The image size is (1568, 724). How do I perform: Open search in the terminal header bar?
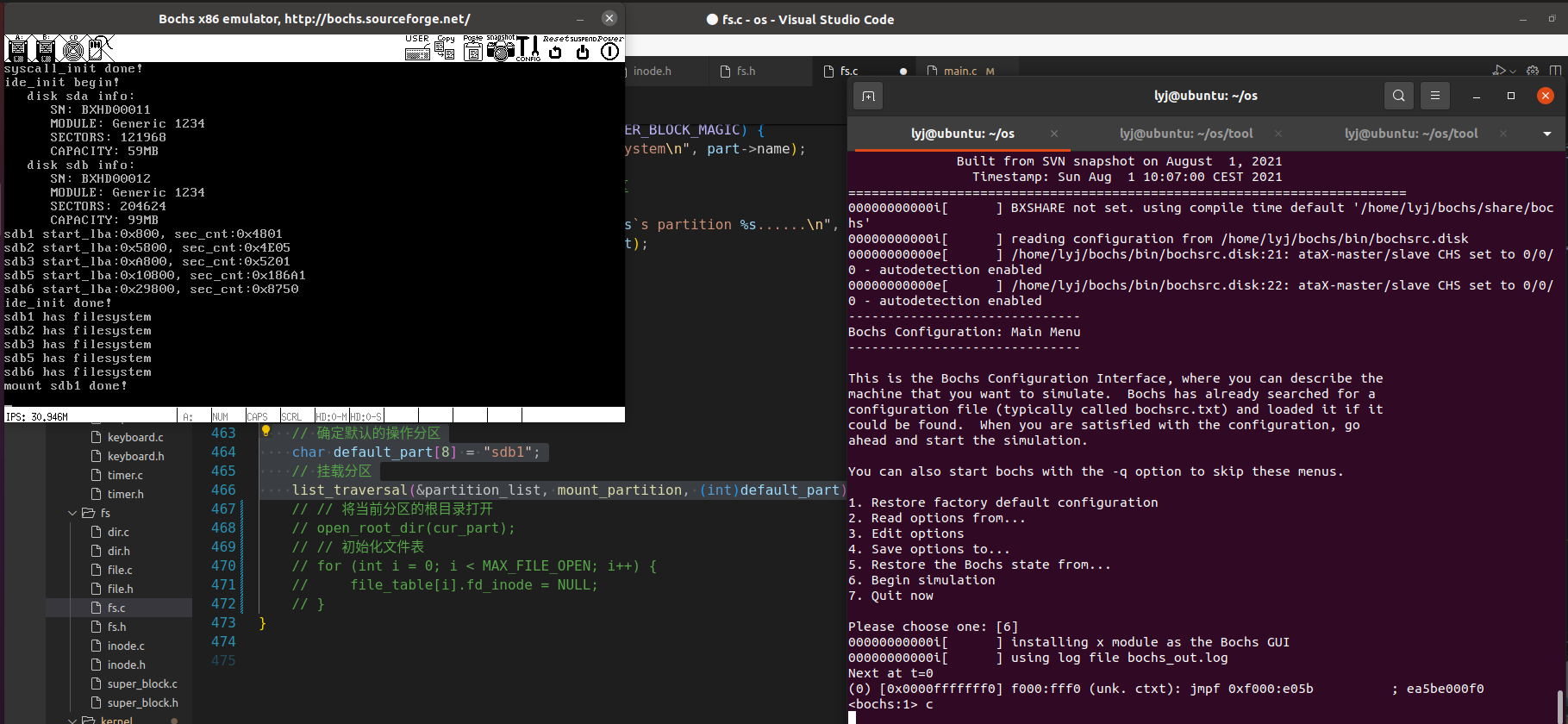tap(1399, 96)
